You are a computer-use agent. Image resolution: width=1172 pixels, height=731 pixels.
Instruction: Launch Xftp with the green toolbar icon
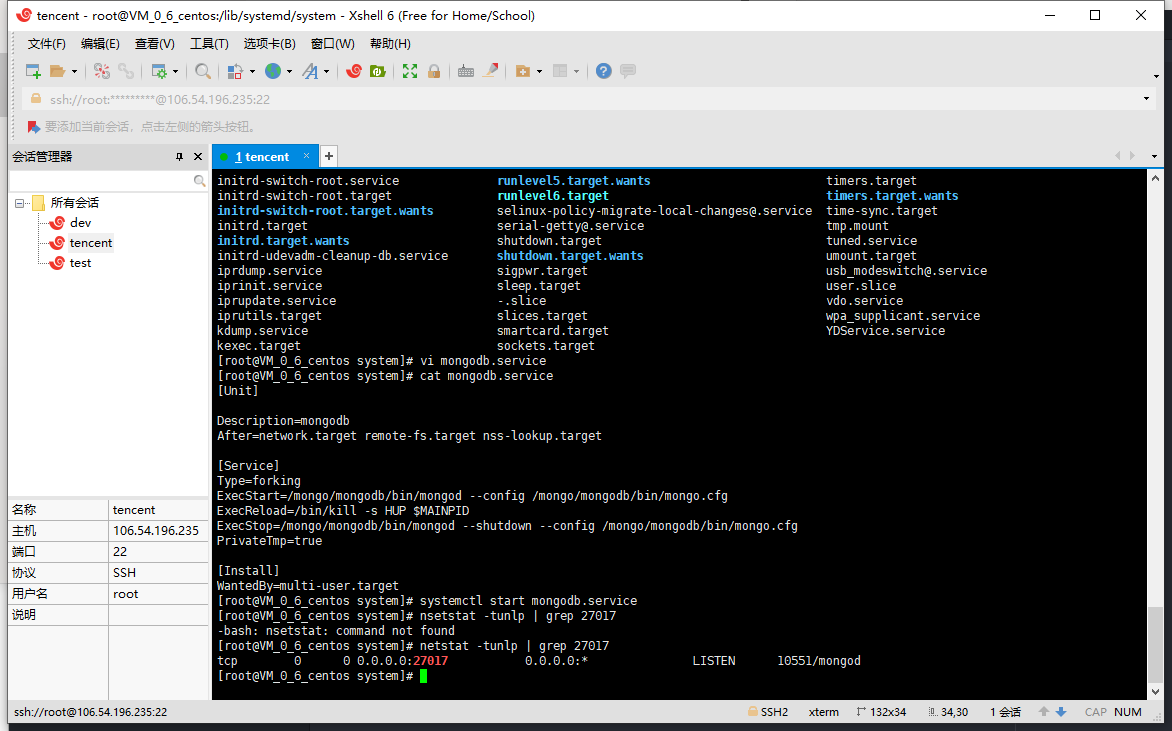(379, 71)
